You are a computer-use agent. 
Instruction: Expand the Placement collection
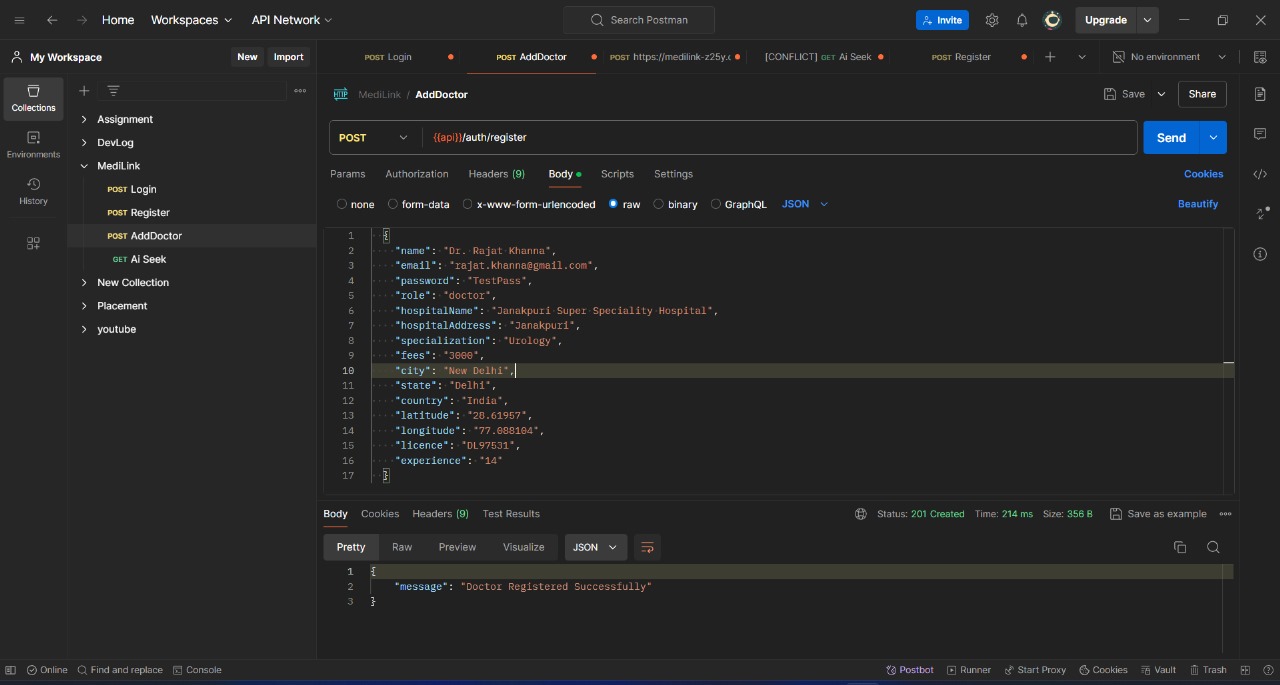point(122,306)
